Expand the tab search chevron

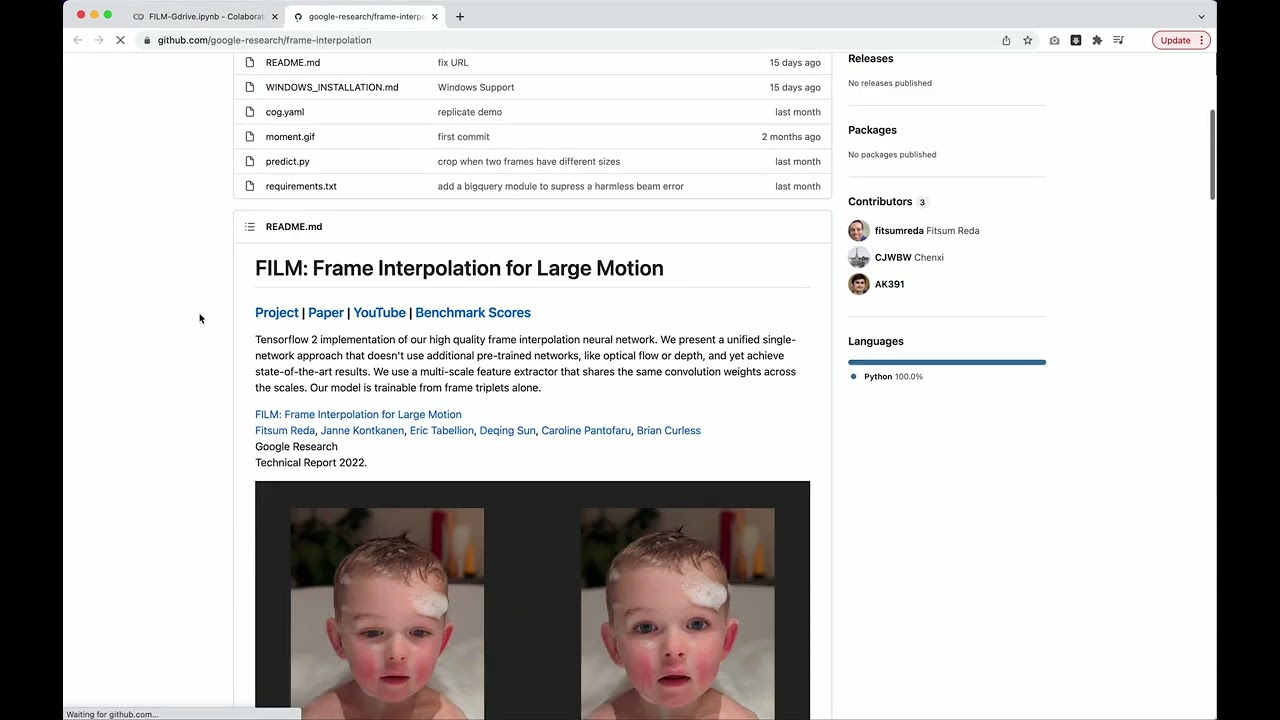pyautogui.click(x=1201, y=16)
